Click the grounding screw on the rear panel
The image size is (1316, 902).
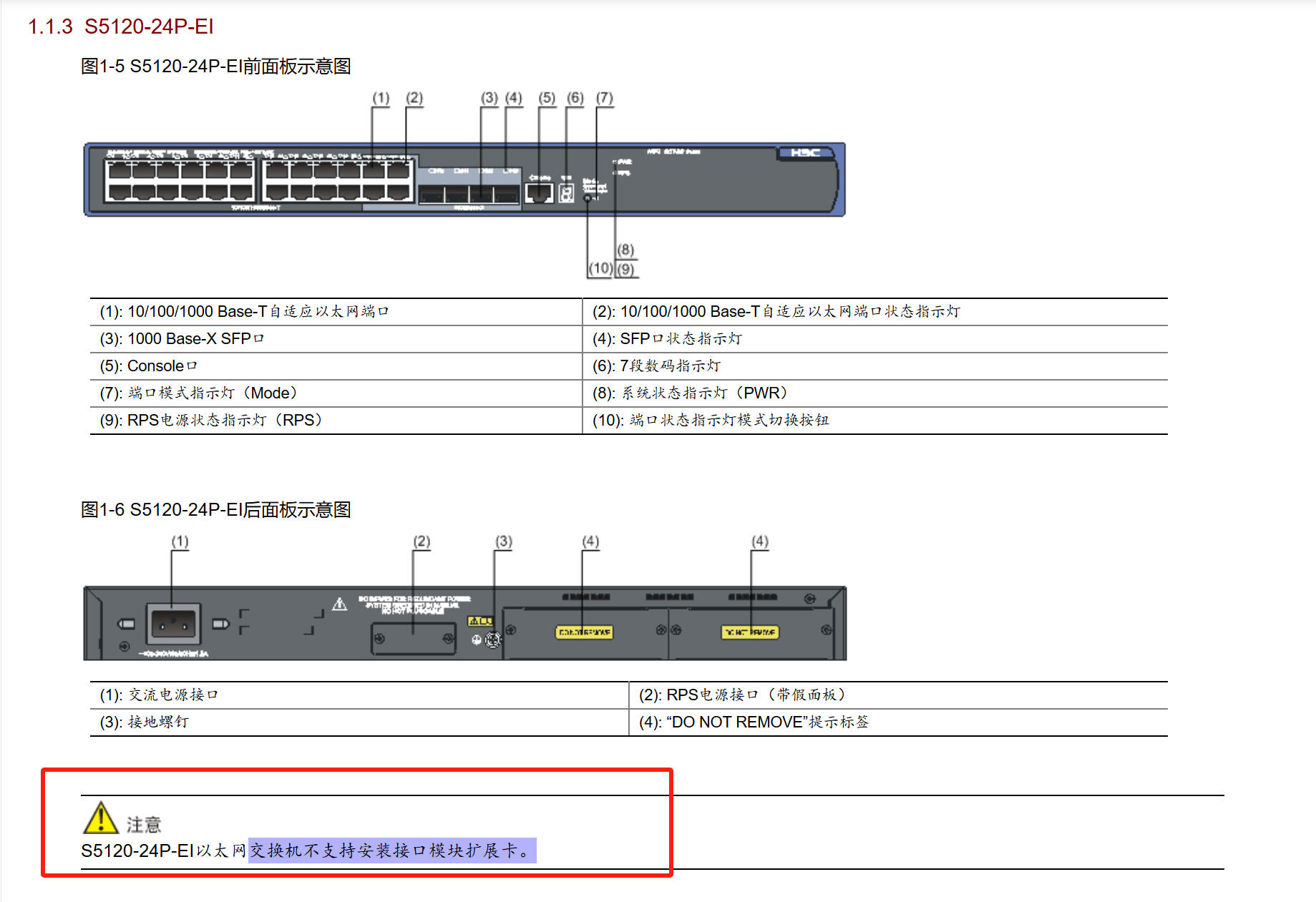(493, 640)
